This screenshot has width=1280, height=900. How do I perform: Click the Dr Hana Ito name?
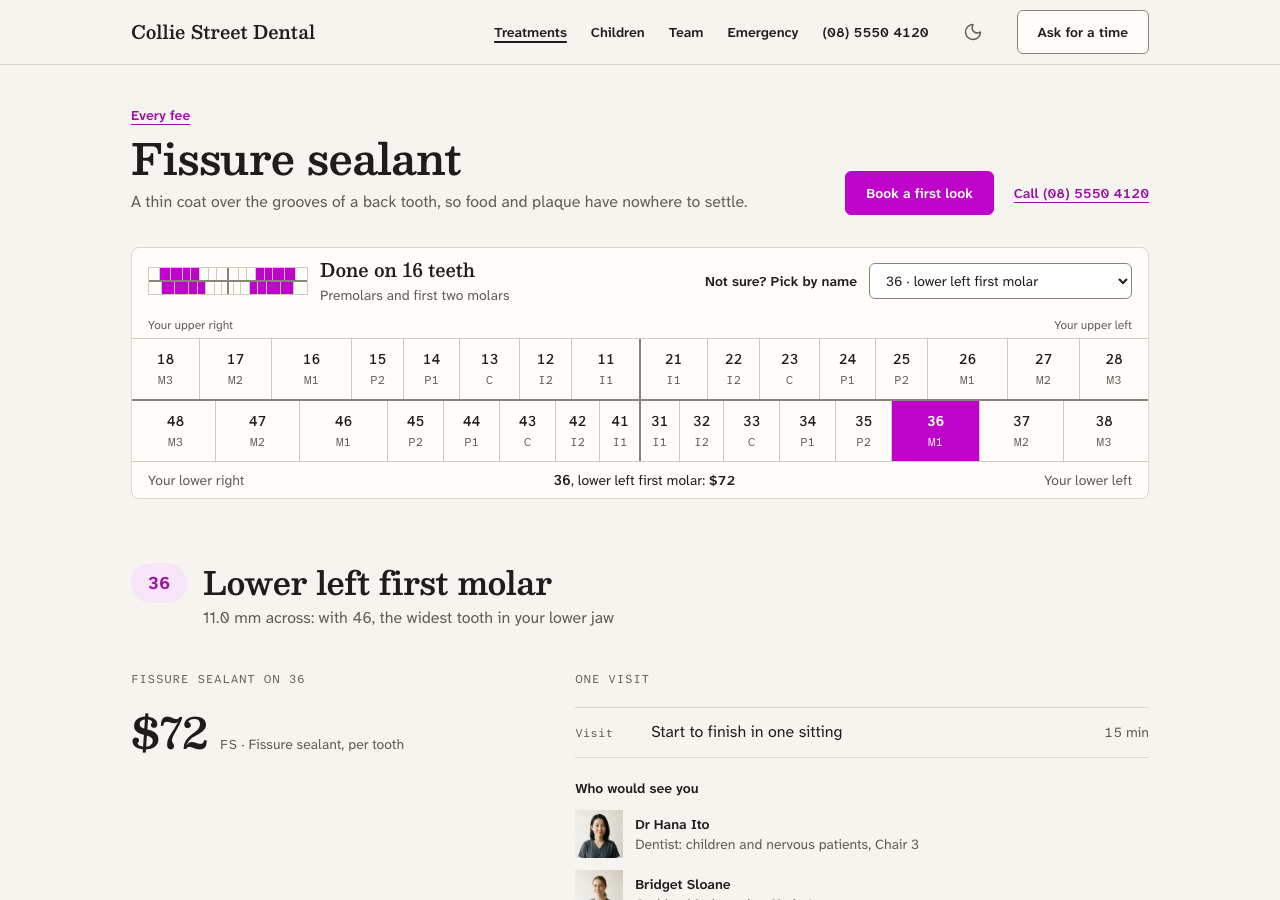click(x=672, y=825)
